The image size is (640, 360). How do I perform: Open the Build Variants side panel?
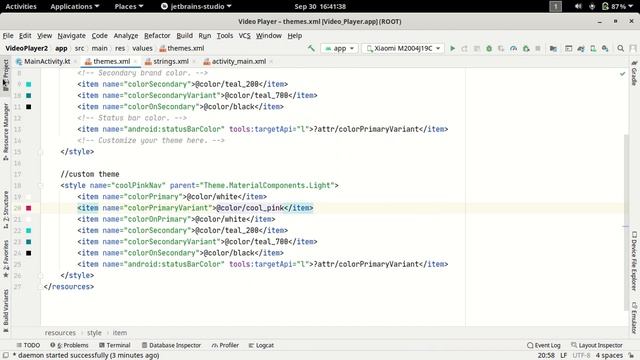click(x=6, y=311)
